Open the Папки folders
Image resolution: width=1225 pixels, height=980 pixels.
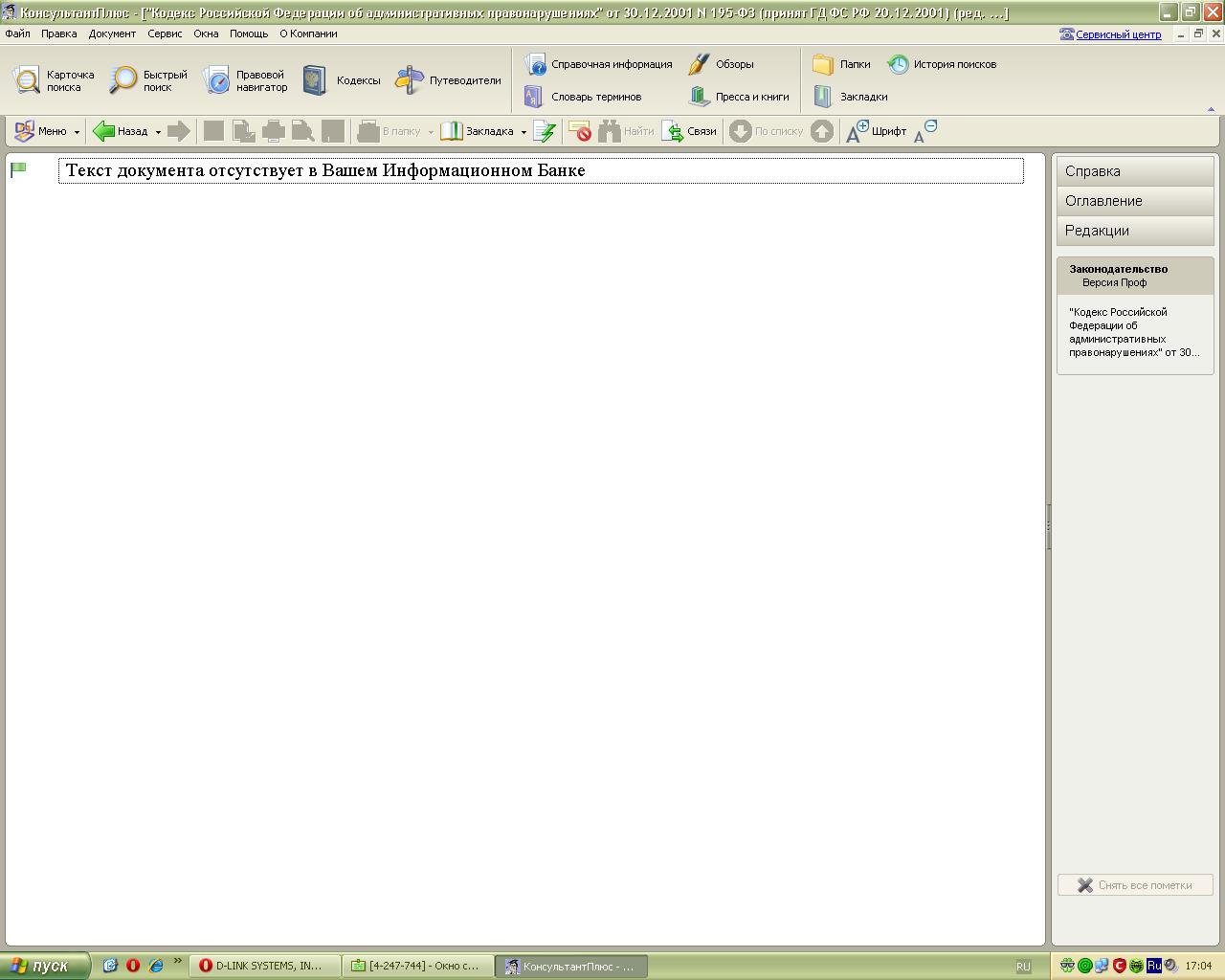(x=841, y=64)
